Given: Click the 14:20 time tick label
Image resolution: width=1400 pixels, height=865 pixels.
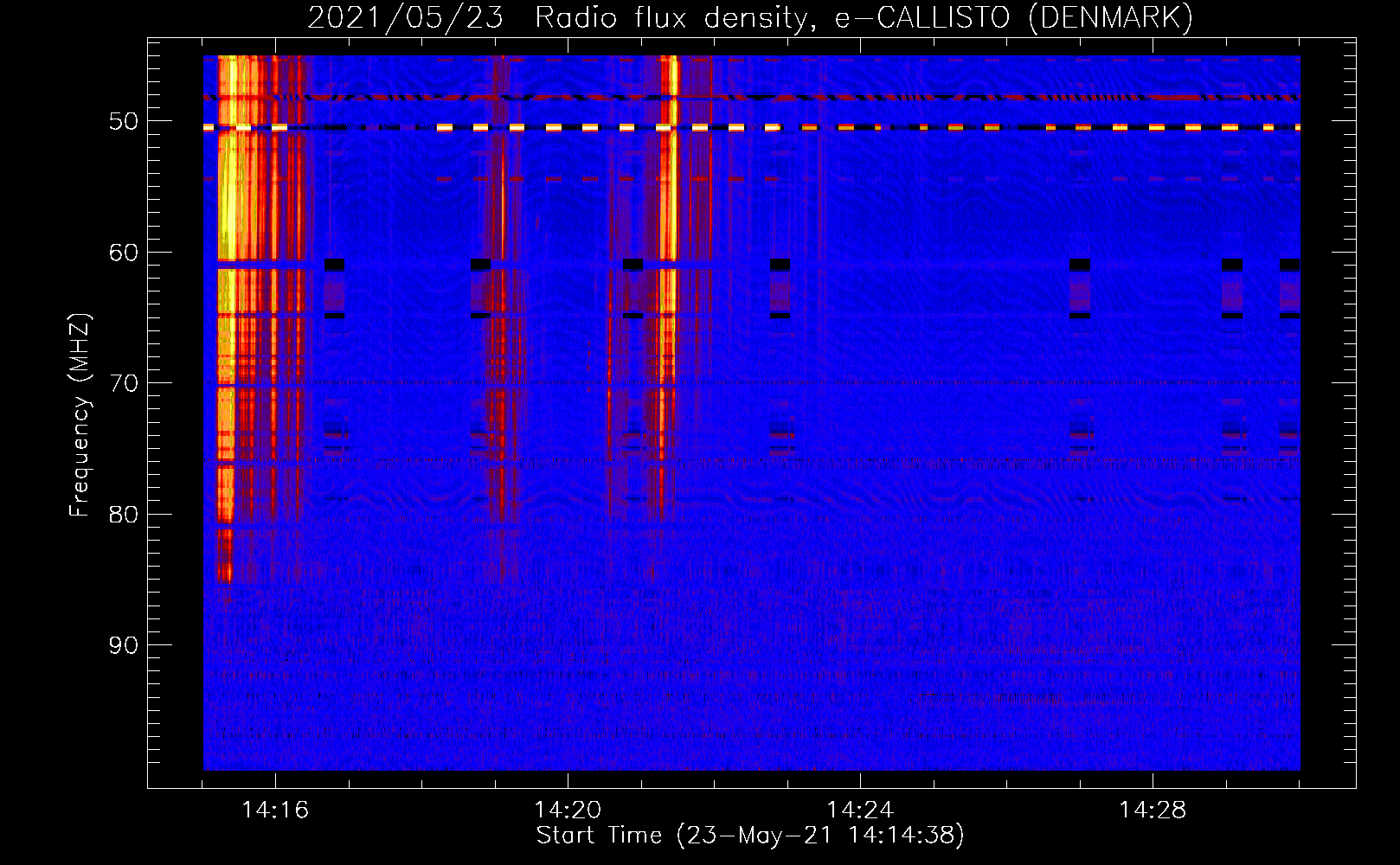Looking at the screenshot, I should click(568, 811).
